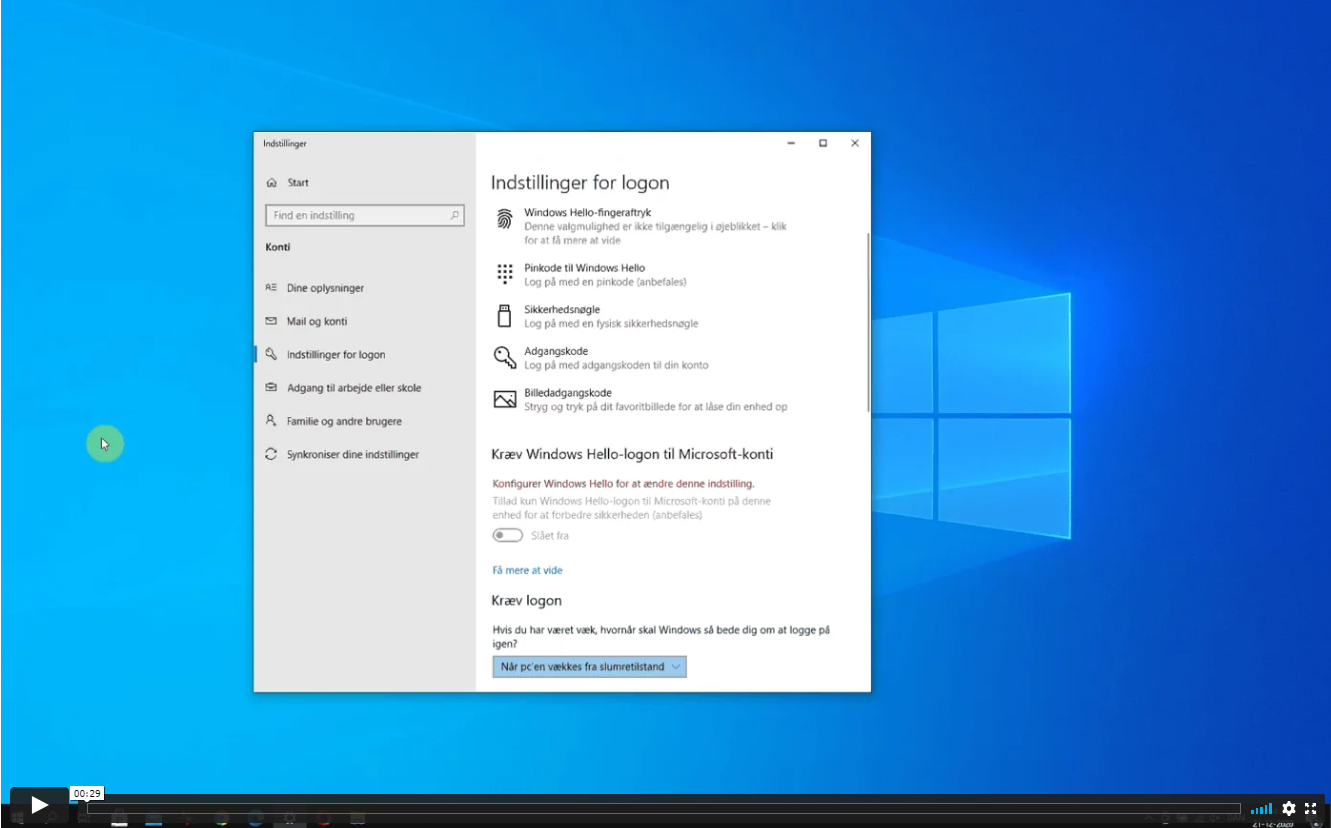Viewport: 1331px width, 828px height.
Task: Open 'Adgang til arbejde eller skole'
Action: [353, 388]
